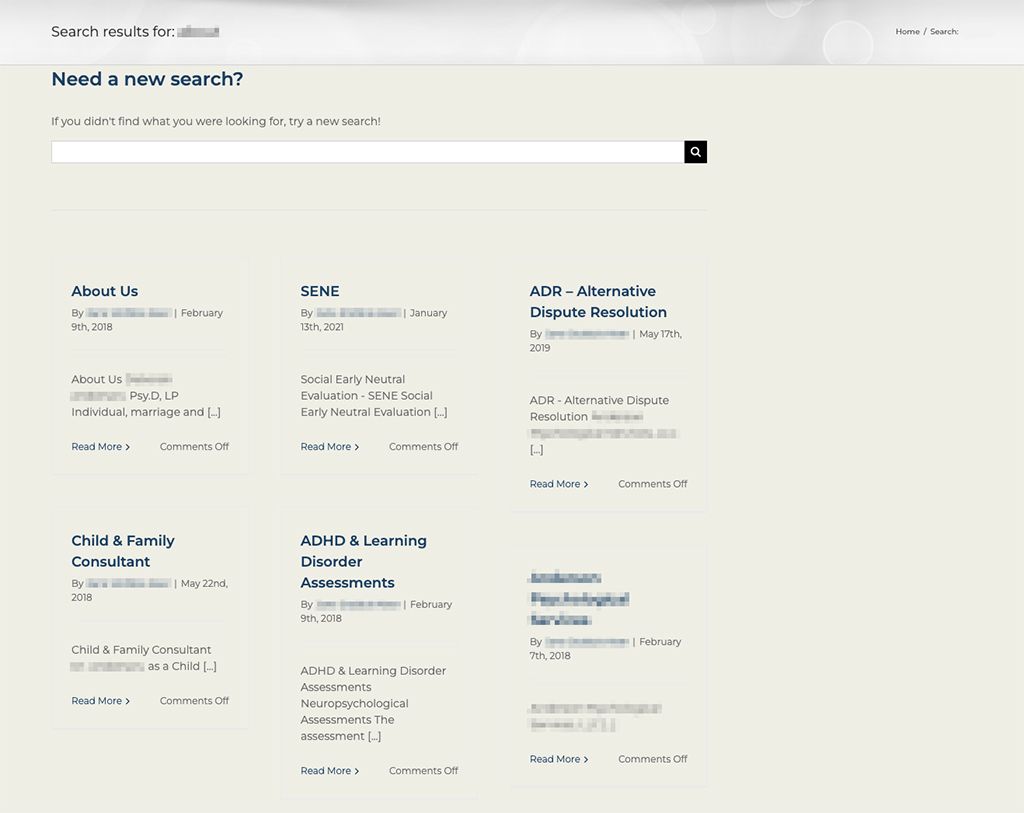The width and height of the screenshot is (1024, 813).
Task: Open the About Us article title
Action: pos(105,291)
